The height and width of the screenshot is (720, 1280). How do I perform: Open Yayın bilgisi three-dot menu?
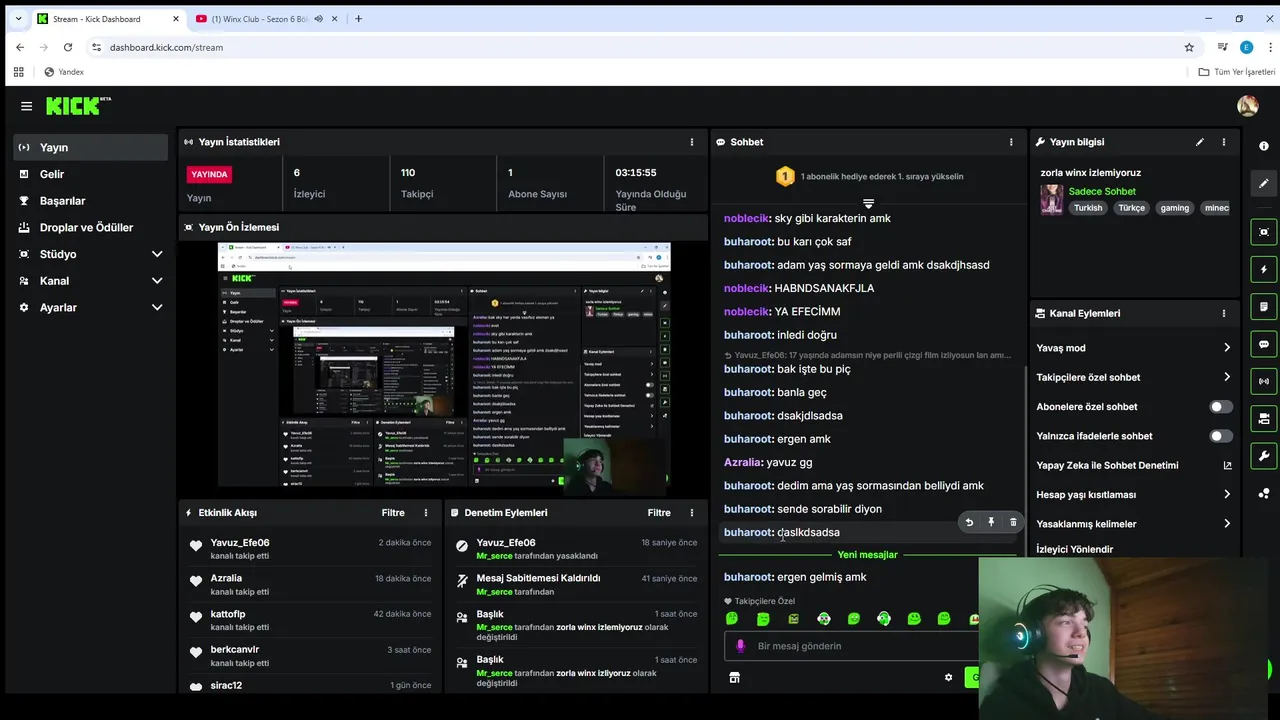tap(1223, 142)
